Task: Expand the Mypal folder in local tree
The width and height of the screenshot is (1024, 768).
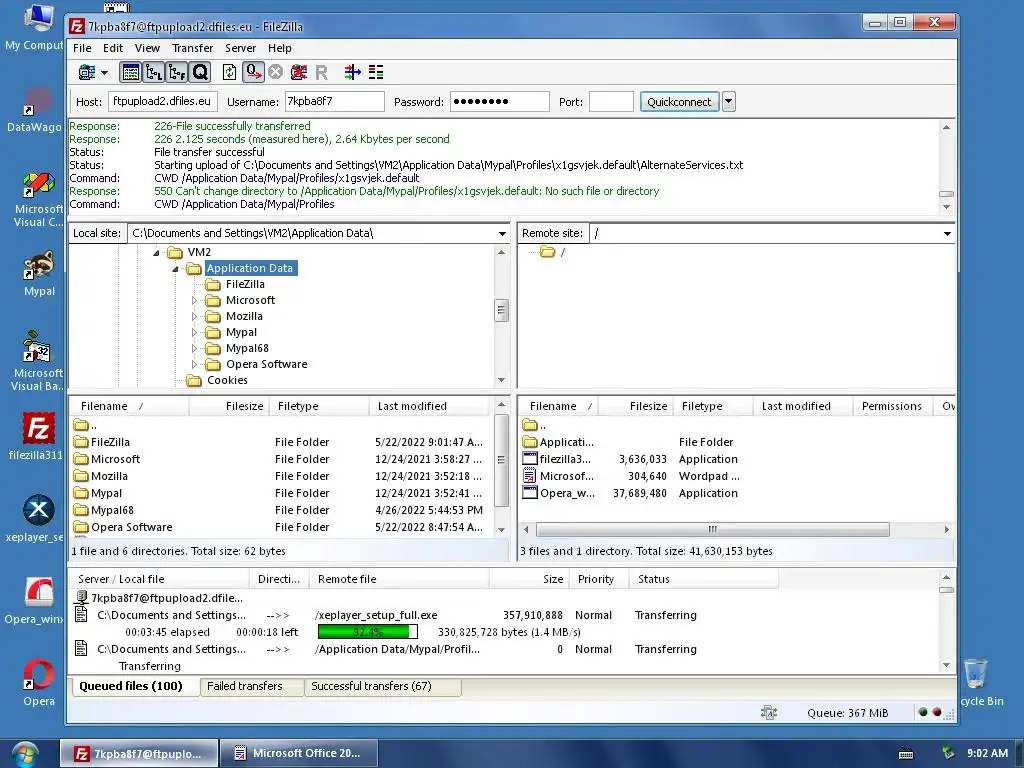Action: [194, 332]
